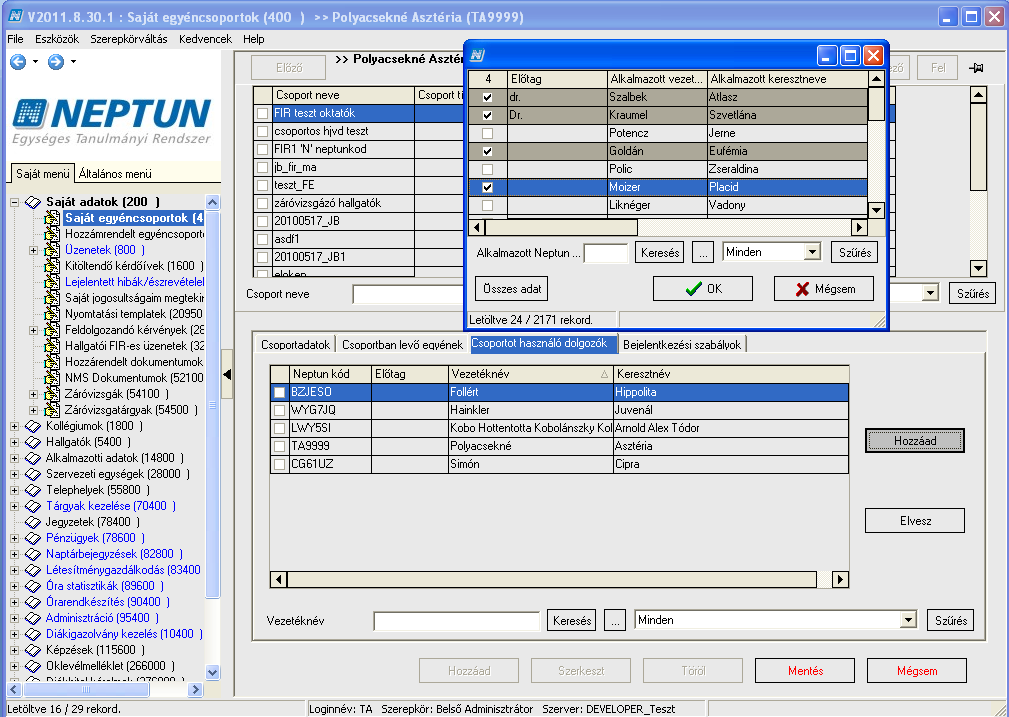The image size is (1009, 717).
Task: Expand the Tárgyak kezelése tree node
Action: [x=15, y=506]
